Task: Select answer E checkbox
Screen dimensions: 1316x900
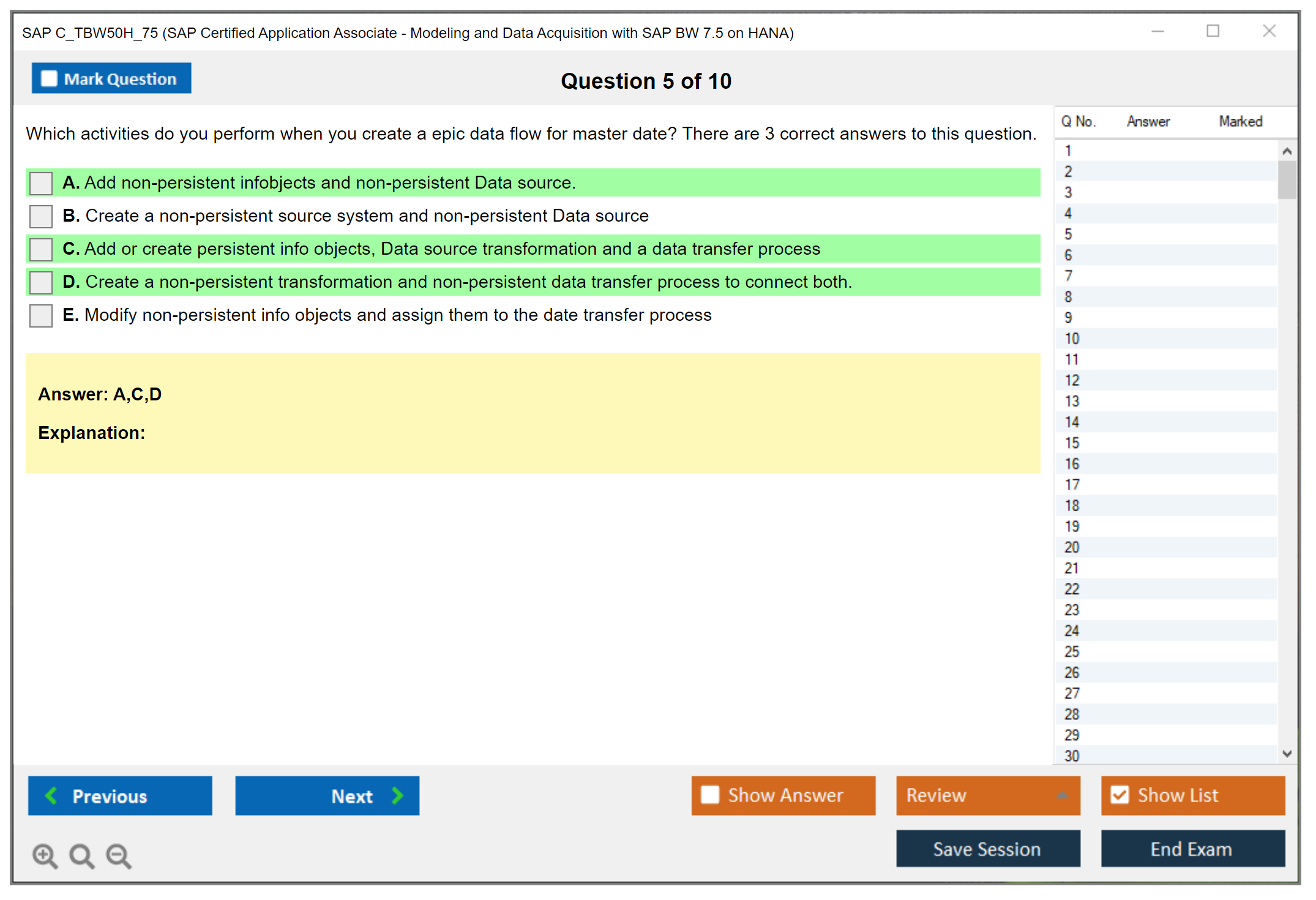Action: pyautogui.click(x=41, y=315)
